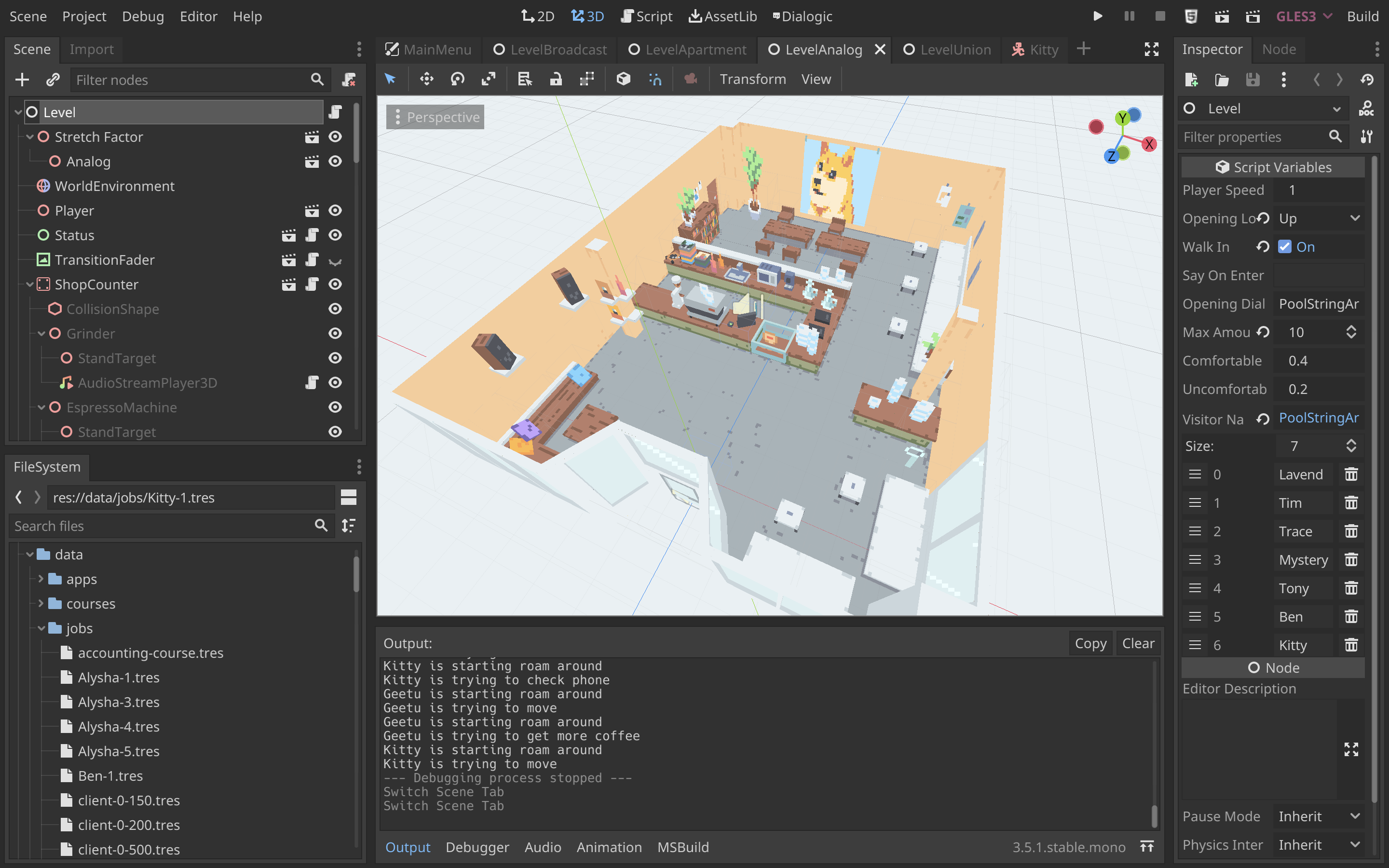
Task: Click the Inspector panel vertical scrollbar
Action: click(1375, 479)
